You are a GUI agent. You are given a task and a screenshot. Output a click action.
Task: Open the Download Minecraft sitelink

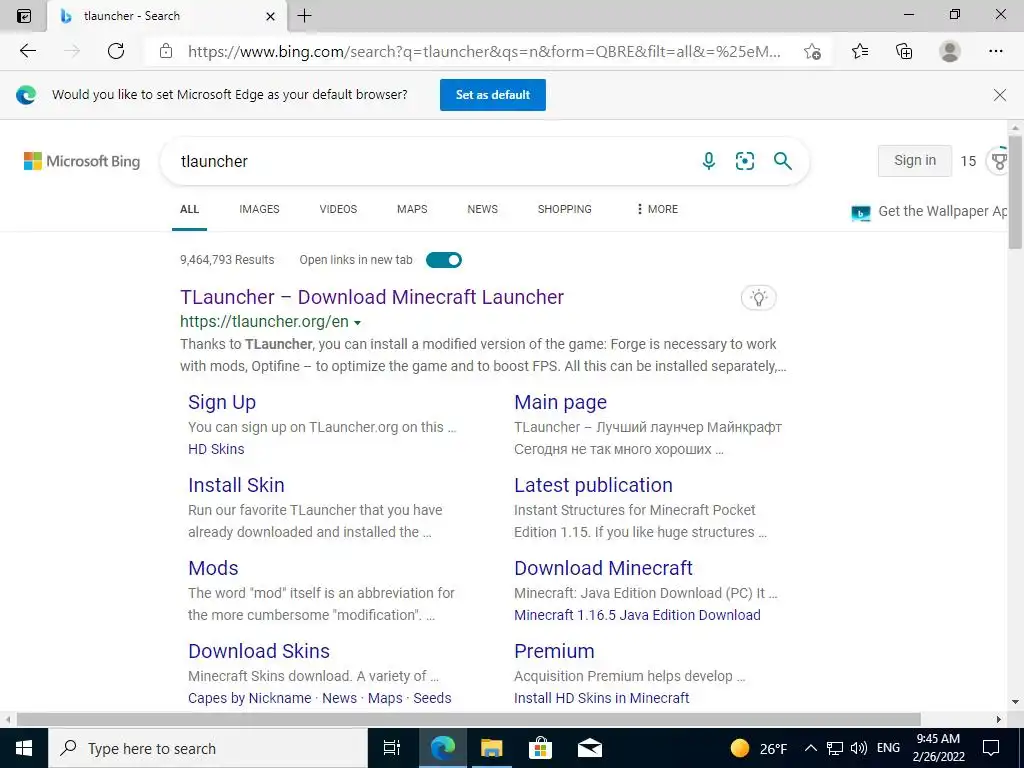(603, 568)
